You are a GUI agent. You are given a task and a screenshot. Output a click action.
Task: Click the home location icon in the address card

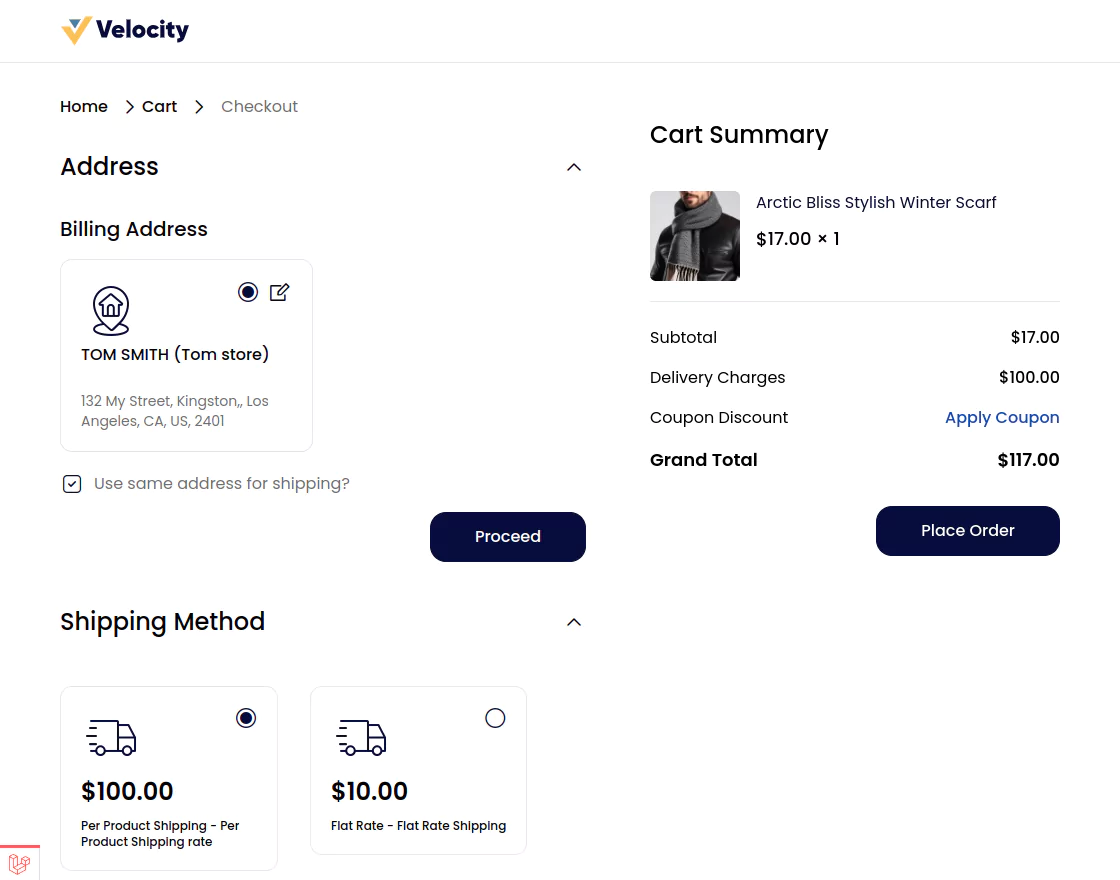[111, 310]
